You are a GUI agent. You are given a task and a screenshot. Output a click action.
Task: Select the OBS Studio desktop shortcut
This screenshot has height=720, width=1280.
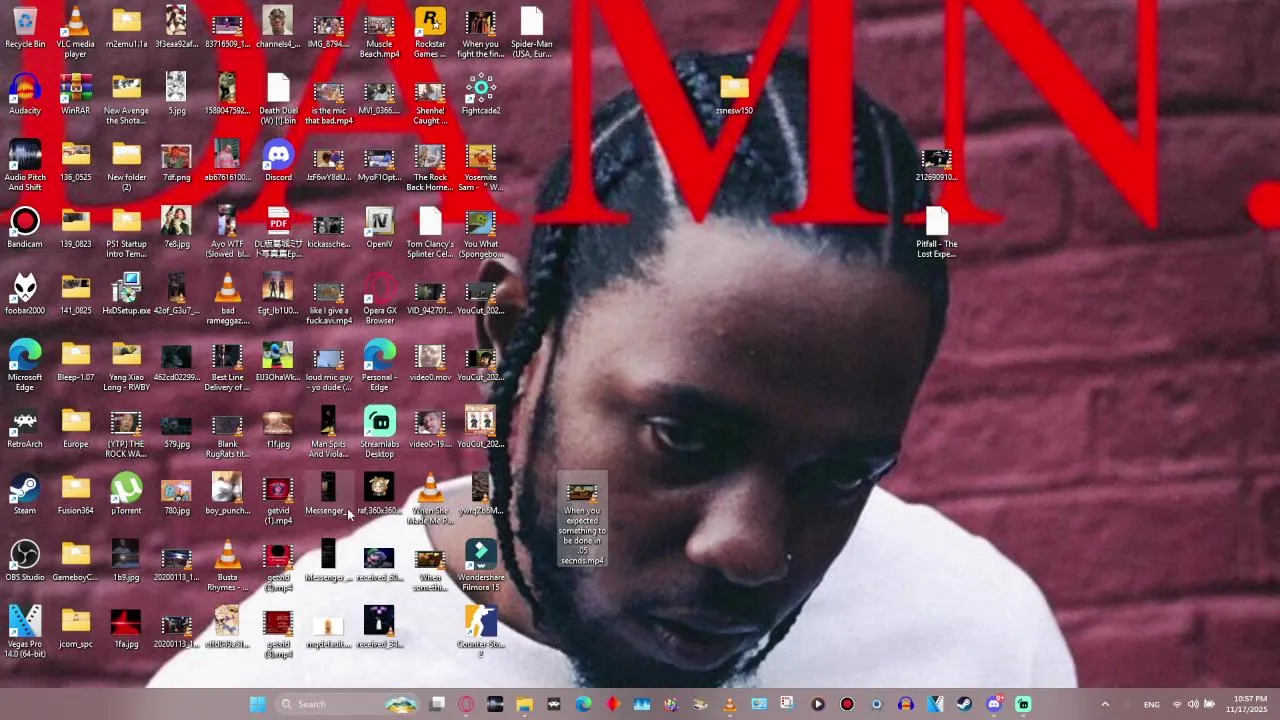point(25,562)
